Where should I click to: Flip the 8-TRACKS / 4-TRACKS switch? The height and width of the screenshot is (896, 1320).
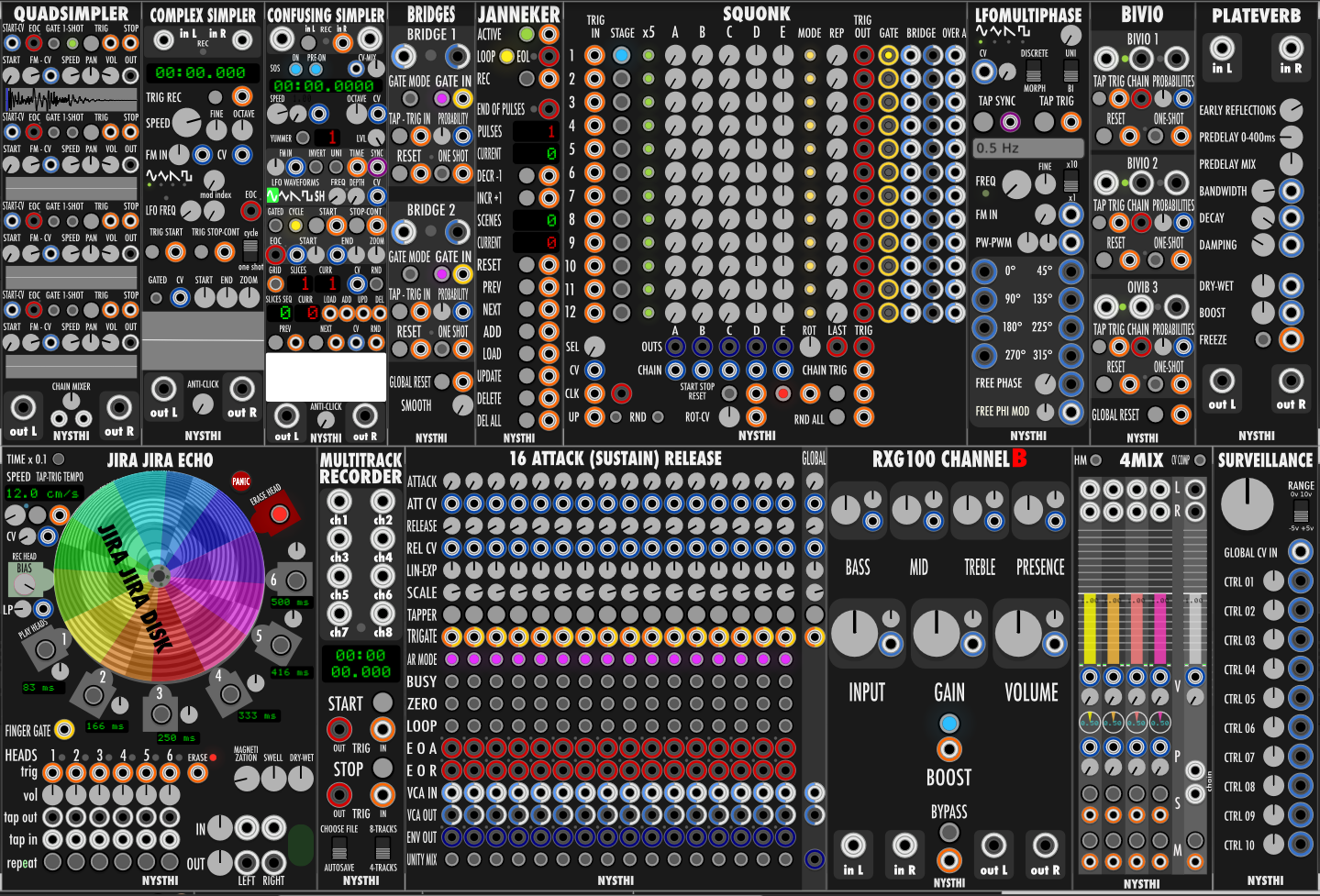click(x=383, y=847)
